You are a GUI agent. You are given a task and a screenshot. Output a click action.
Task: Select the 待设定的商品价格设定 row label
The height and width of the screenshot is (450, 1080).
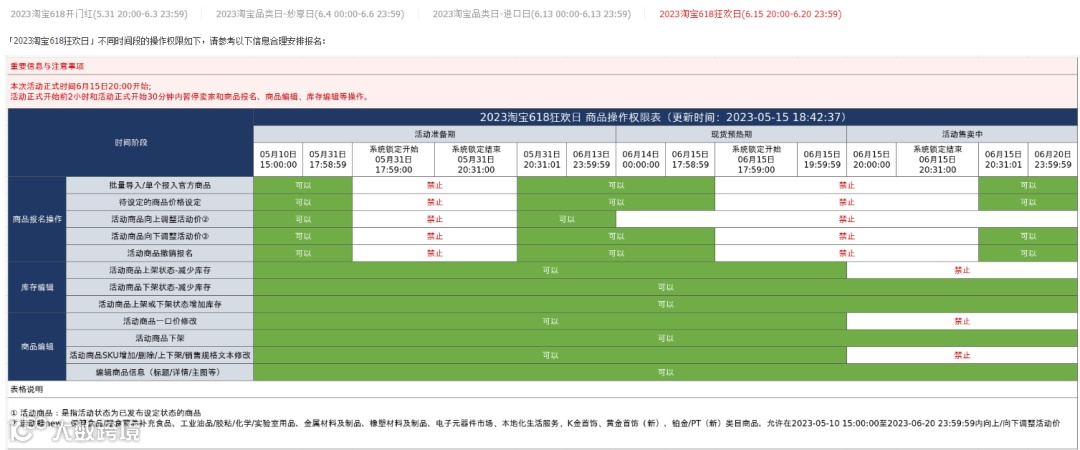[x=160, y=203]
